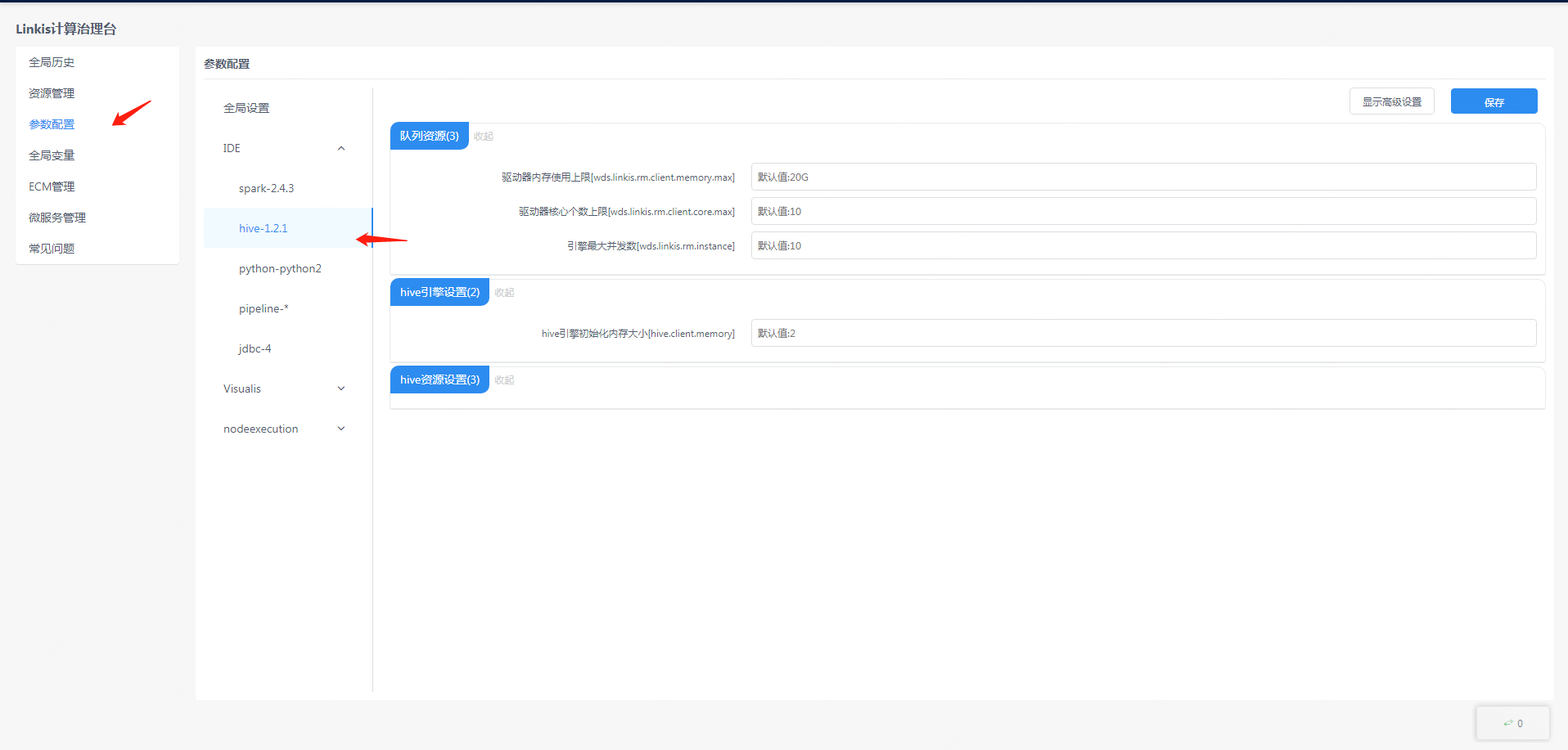Click the hive资源设置(3) section tab
Image resolution: width=1568 pixels, height=750 pixels.
click(439, 379)
